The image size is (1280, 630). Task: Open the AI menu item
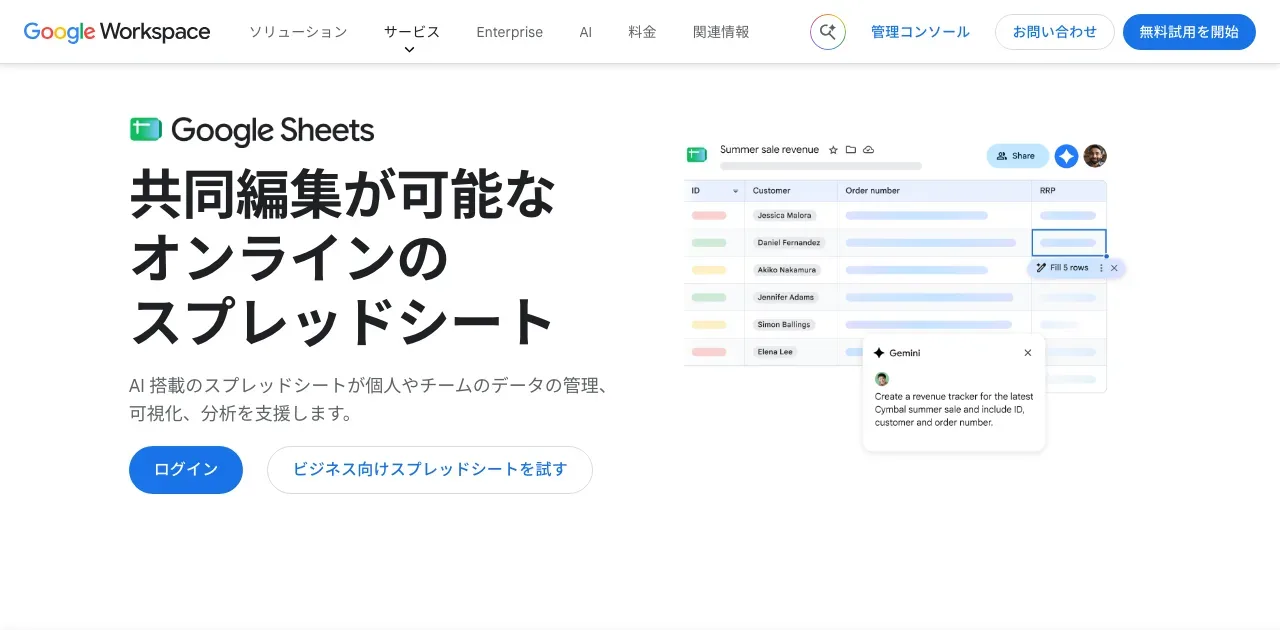click(586, 32)
